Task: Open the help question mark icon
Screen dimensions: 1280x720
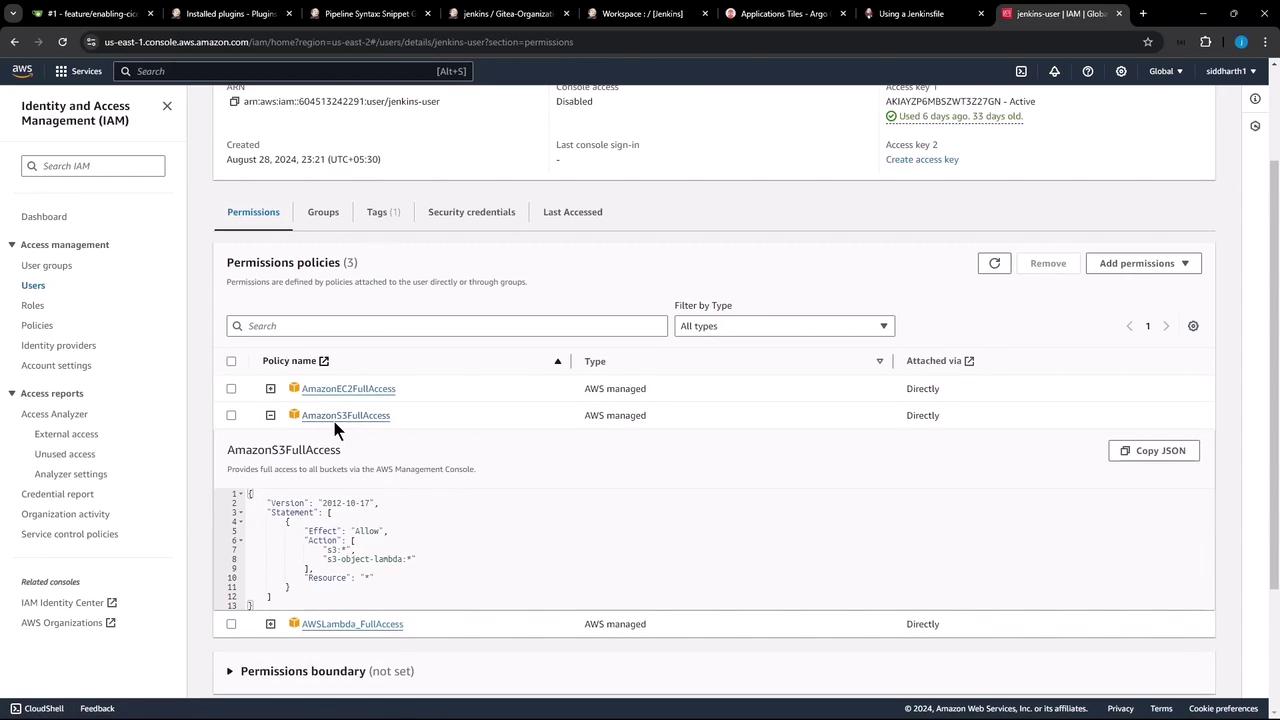Action: click(x=1088, y=71)
